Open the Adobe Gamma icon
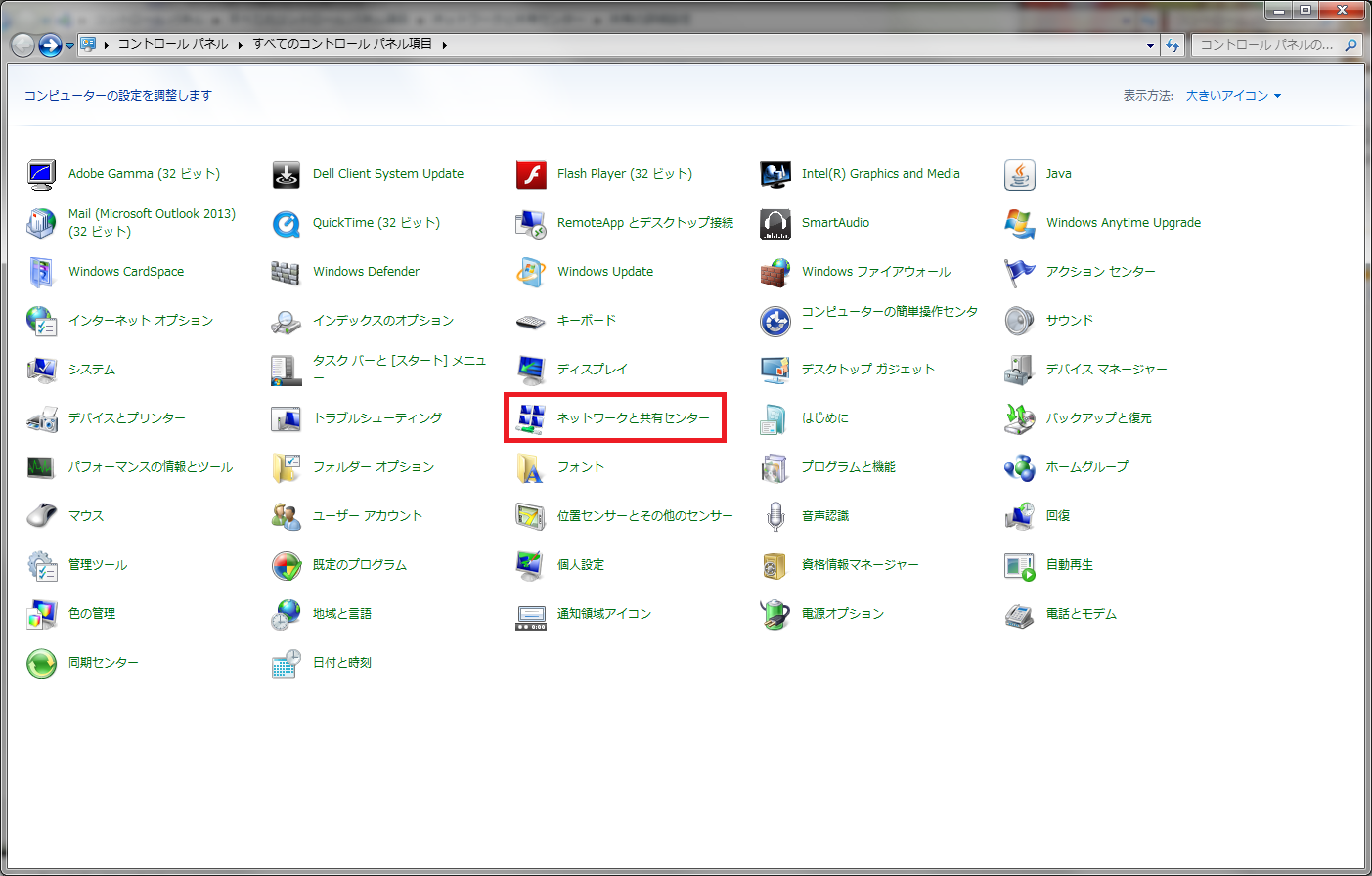 click(x=42, y=175)
